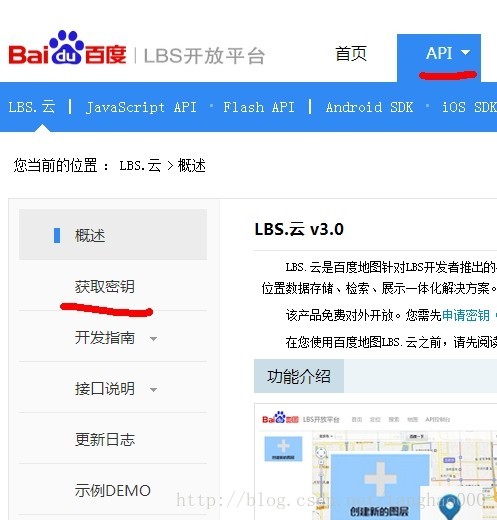Click the LBS开放平台 title text

tap(204, 56)
